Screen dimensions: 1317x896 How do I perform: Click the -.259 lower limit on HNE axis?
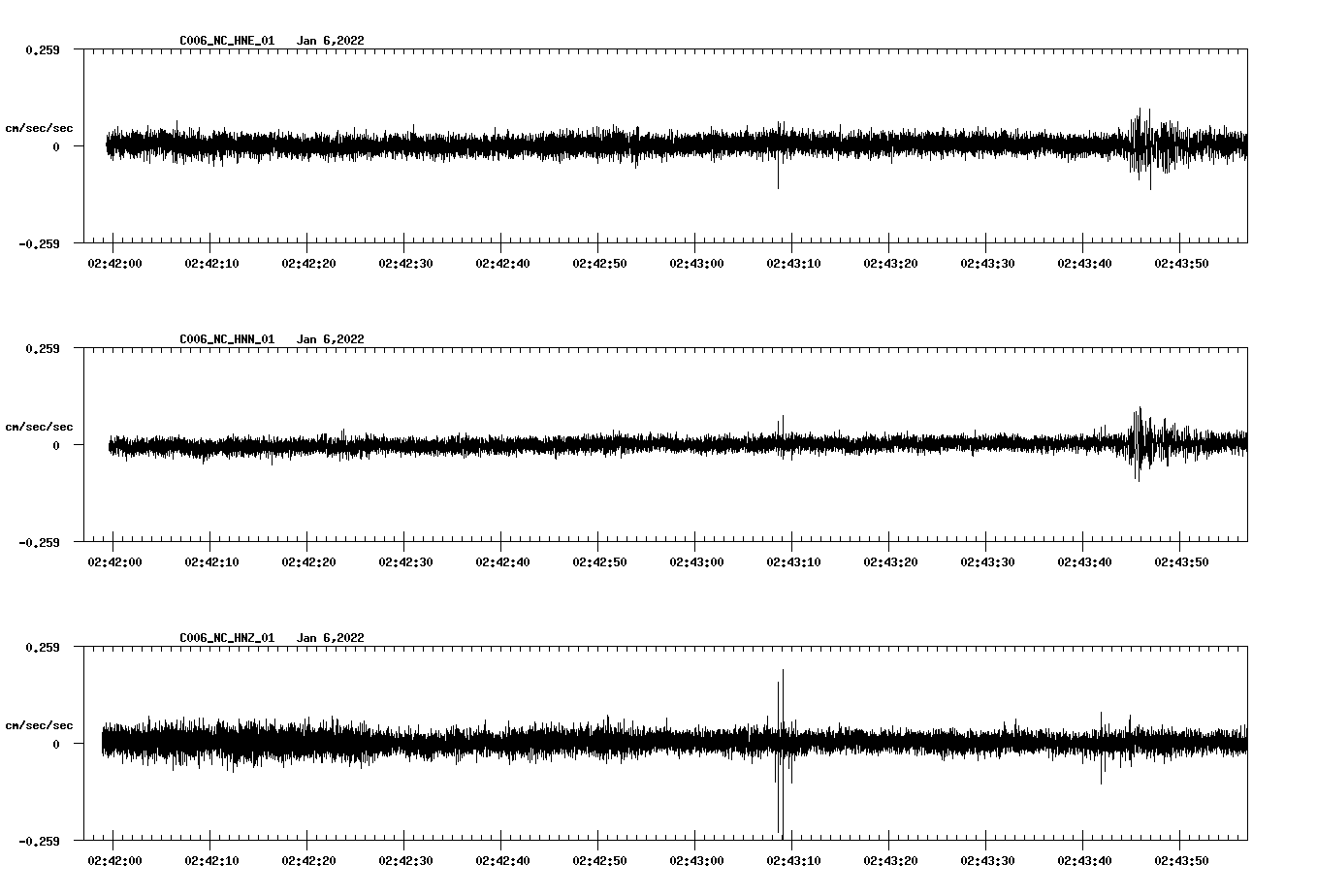(x=40, y=243)
